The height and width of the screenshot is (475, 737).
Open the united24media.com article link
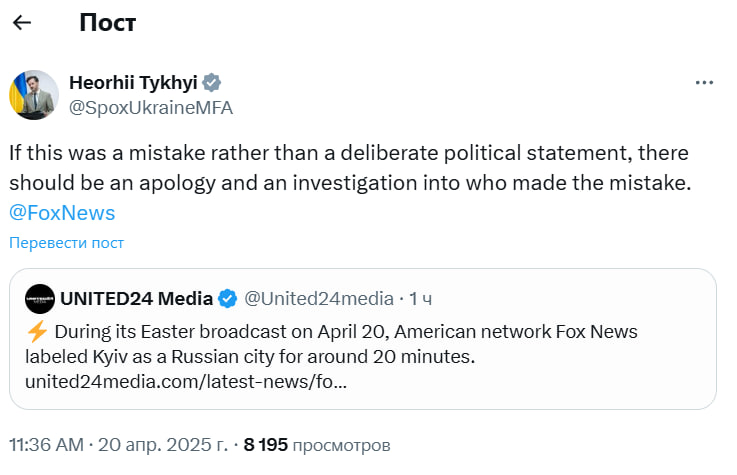(x=186, y=382)
